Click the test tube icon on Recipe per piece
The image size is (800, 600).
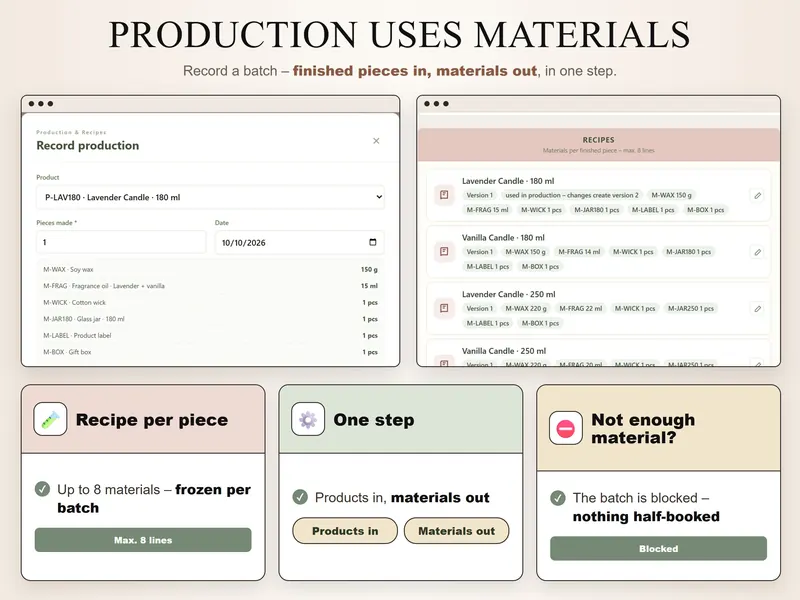pyautogui.click(x=50, y=419)
